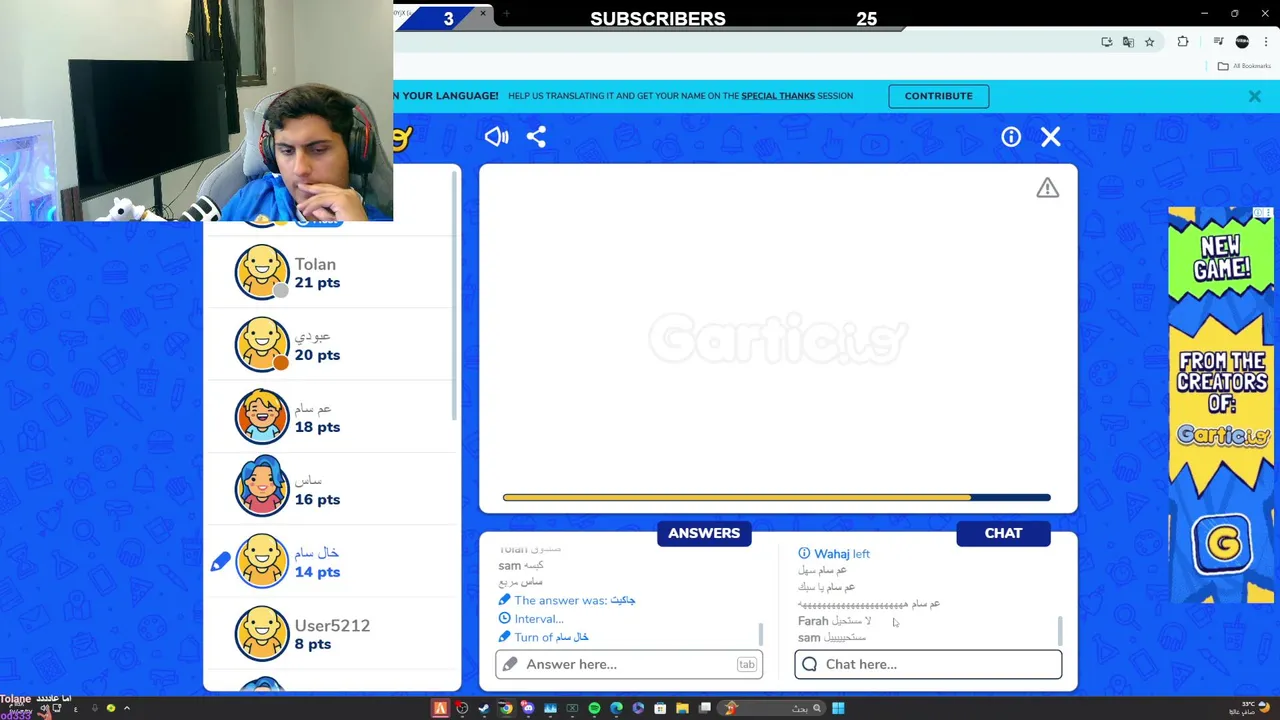Click '16 pts' score under ساس
Image resolution: width=1280 pixels, height=720 pixels.
click(317, 500)
